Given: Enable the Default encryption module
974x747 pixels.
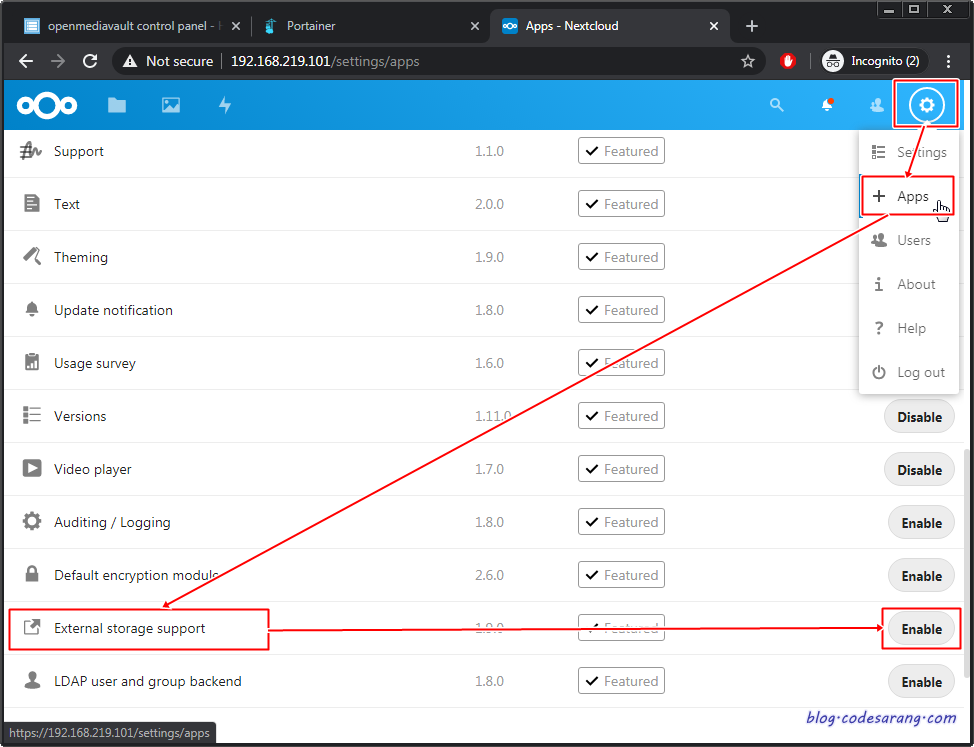Looking at the screenshot, I should pos(921,576).
